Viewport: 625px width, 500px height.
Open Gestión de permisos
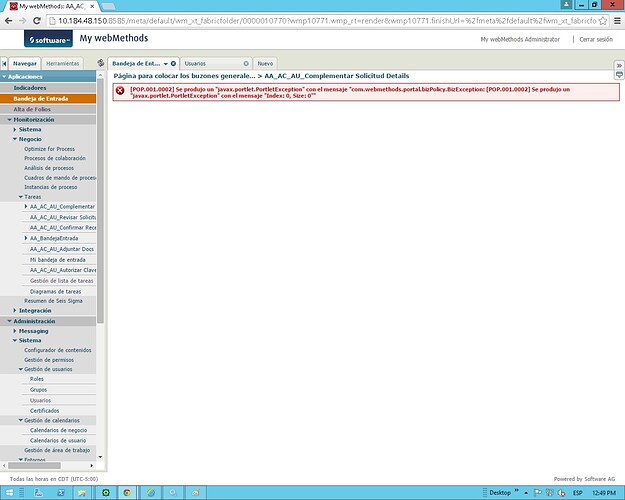(x=49, y=360)
